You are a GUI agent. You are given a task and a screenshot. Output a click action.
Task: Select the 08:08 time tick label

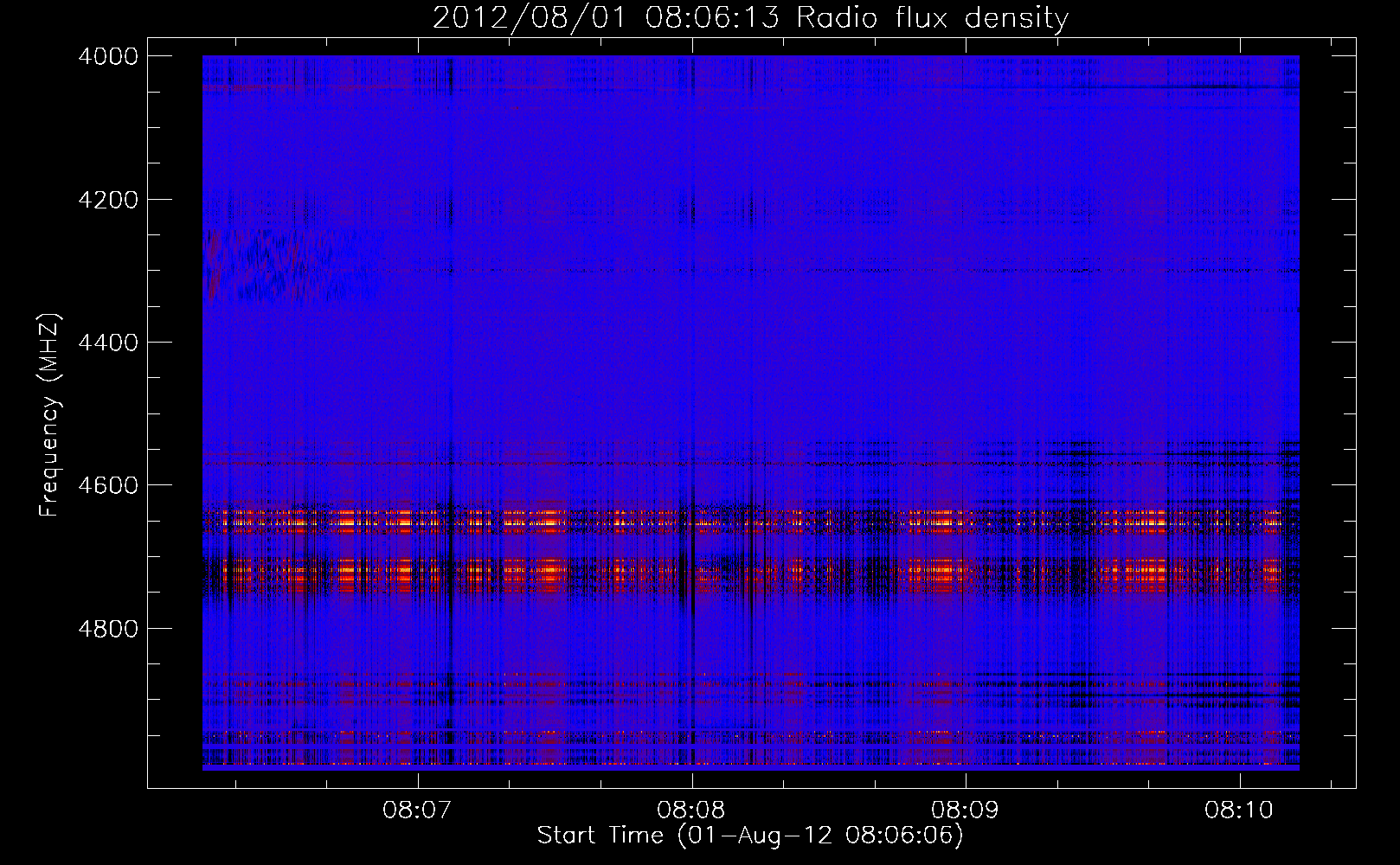691,810
